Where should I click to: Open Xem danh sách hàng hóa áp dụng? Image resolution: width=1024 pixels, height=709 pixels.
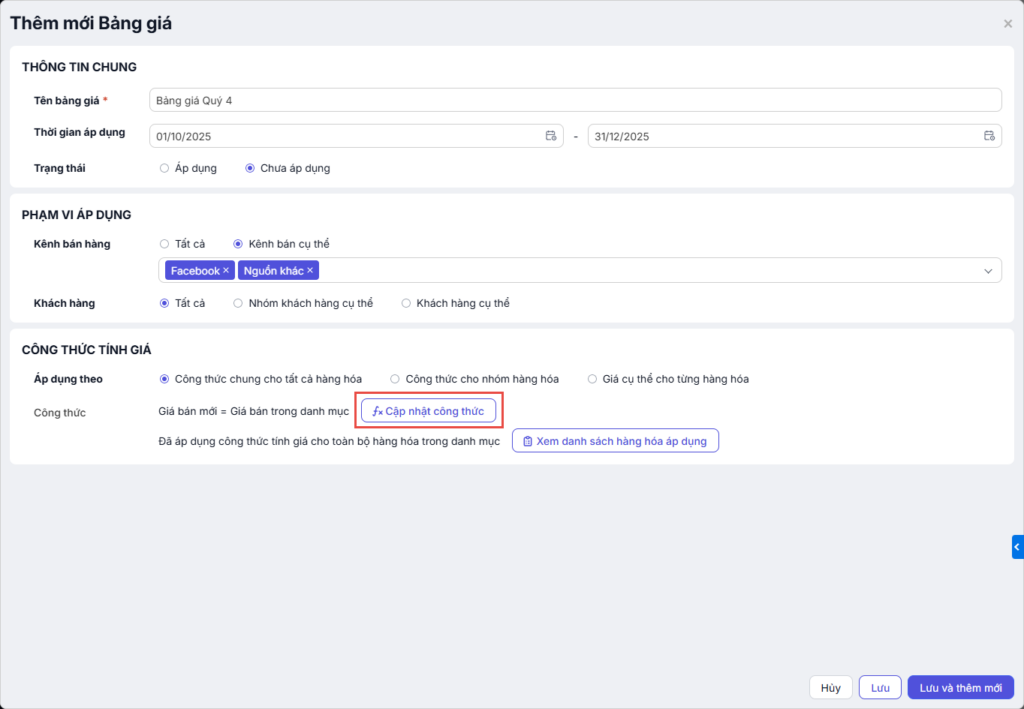coord(615,441)
